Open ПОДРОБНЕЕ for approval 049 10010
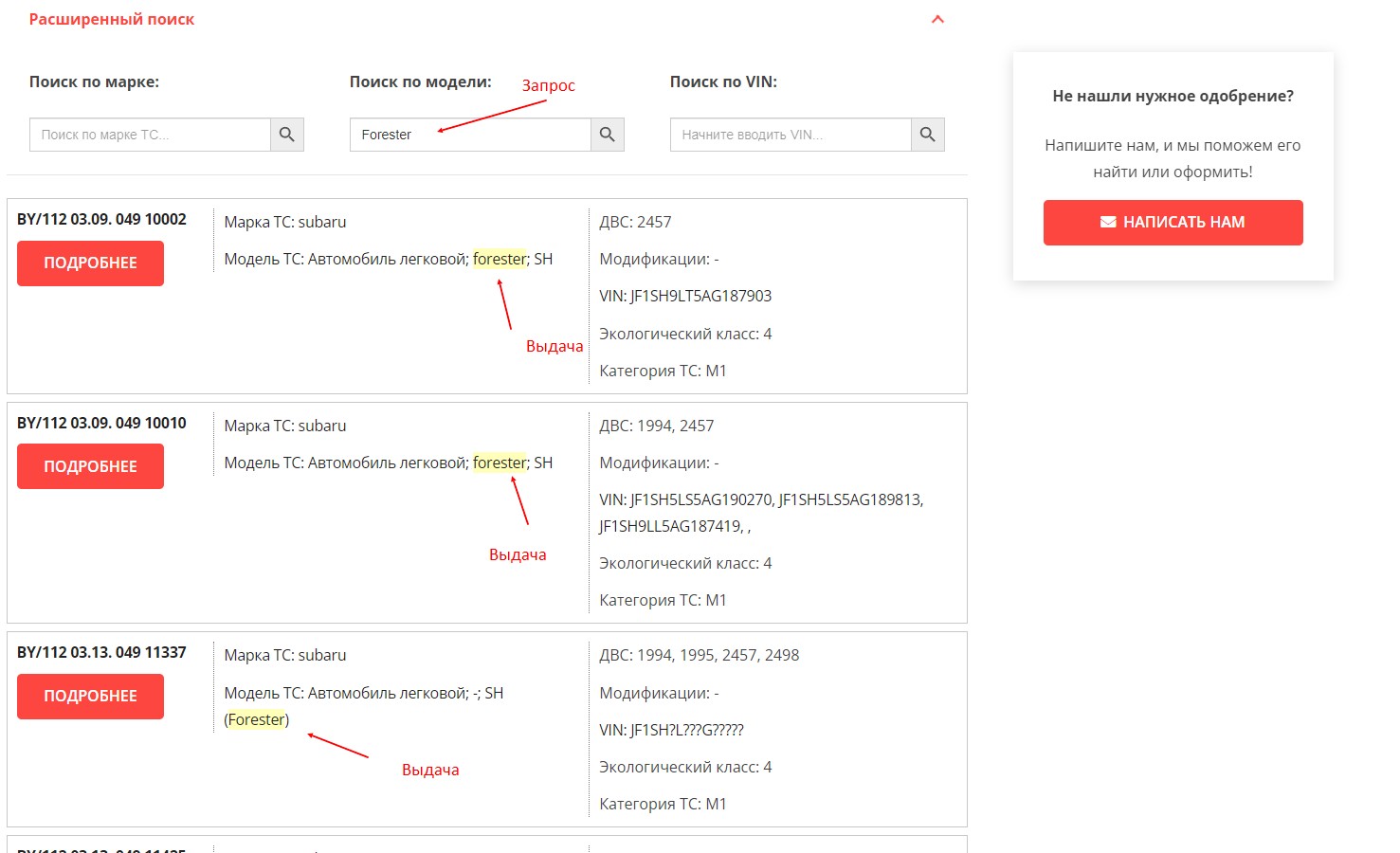 (90, 467)
